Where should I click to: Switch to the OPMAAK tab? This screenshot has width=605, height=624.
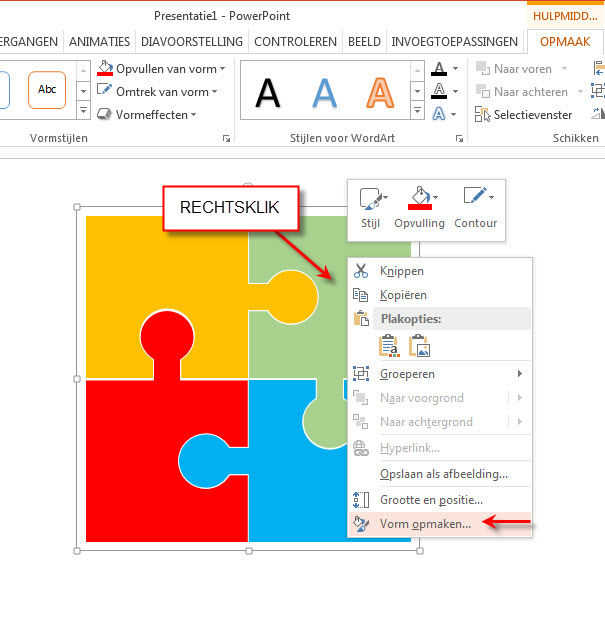click(565, 41)
